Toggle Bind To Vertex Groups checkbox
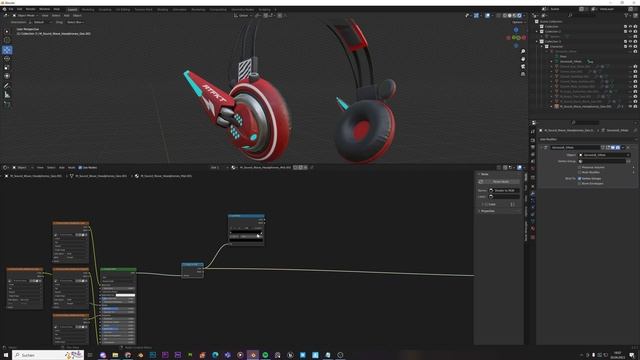640x360 pixels. [x=580, y=178]
